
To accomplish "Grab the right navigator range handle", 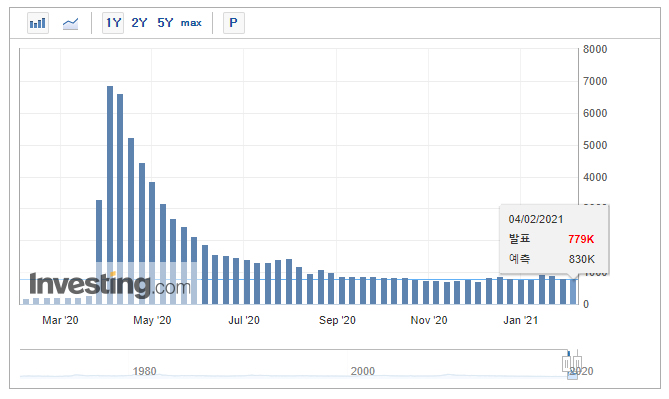I will click(577, 364).
